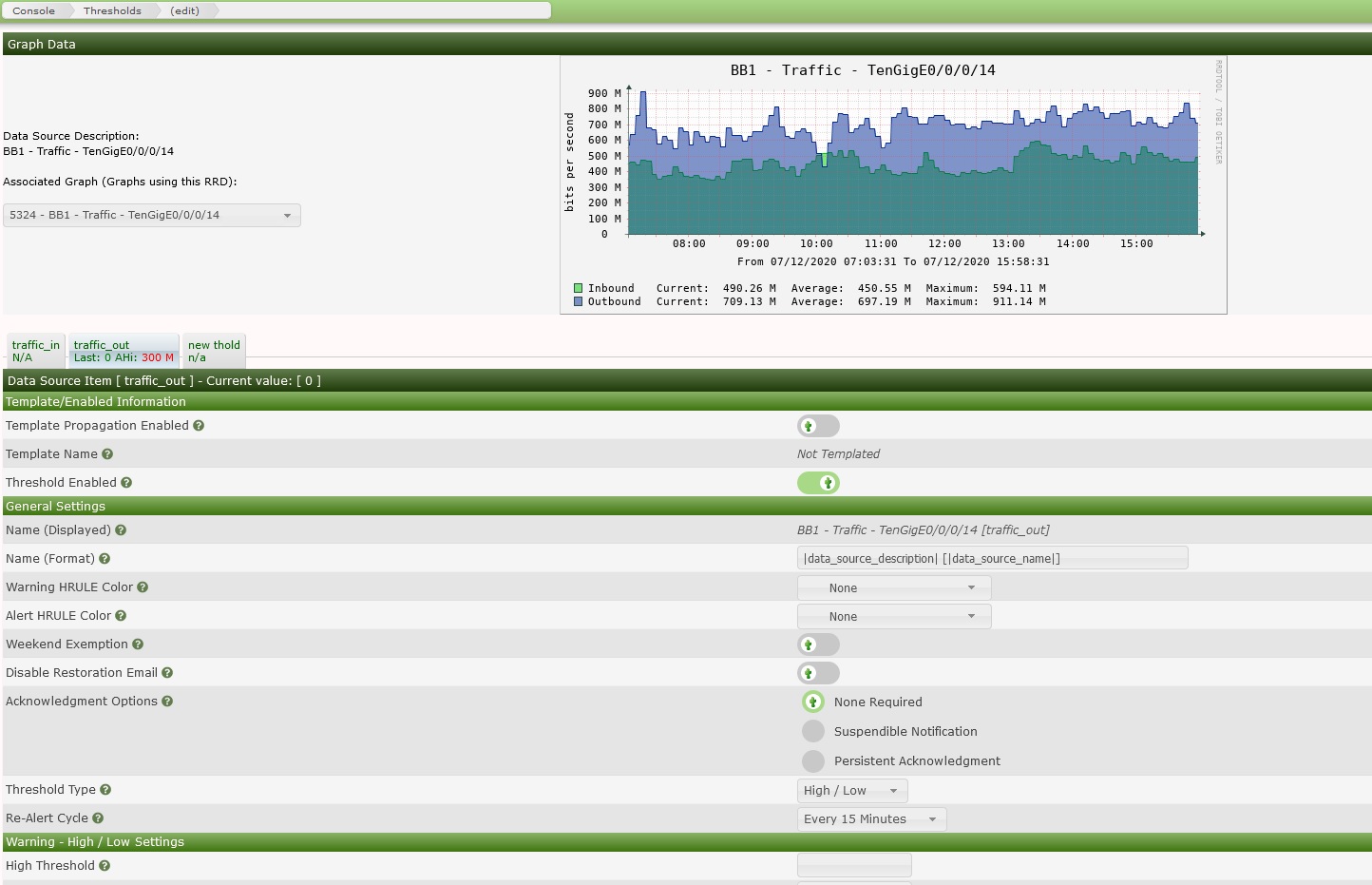Select the Suspendible Notification option
This screenshot has width=1372, height=885.
click(x=813, y=731)
